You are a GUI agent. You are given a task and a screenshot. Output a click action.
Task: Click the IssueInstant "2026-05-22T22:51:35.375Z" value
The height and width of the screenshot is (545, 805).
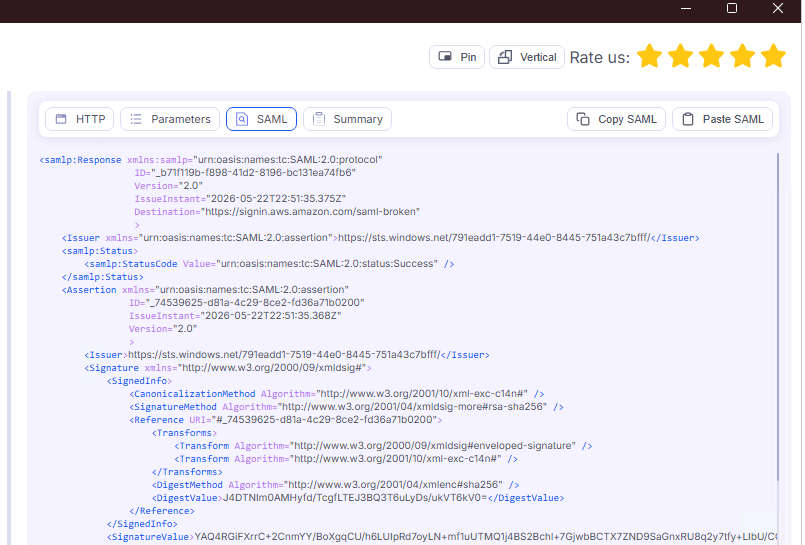pos(276,199)
